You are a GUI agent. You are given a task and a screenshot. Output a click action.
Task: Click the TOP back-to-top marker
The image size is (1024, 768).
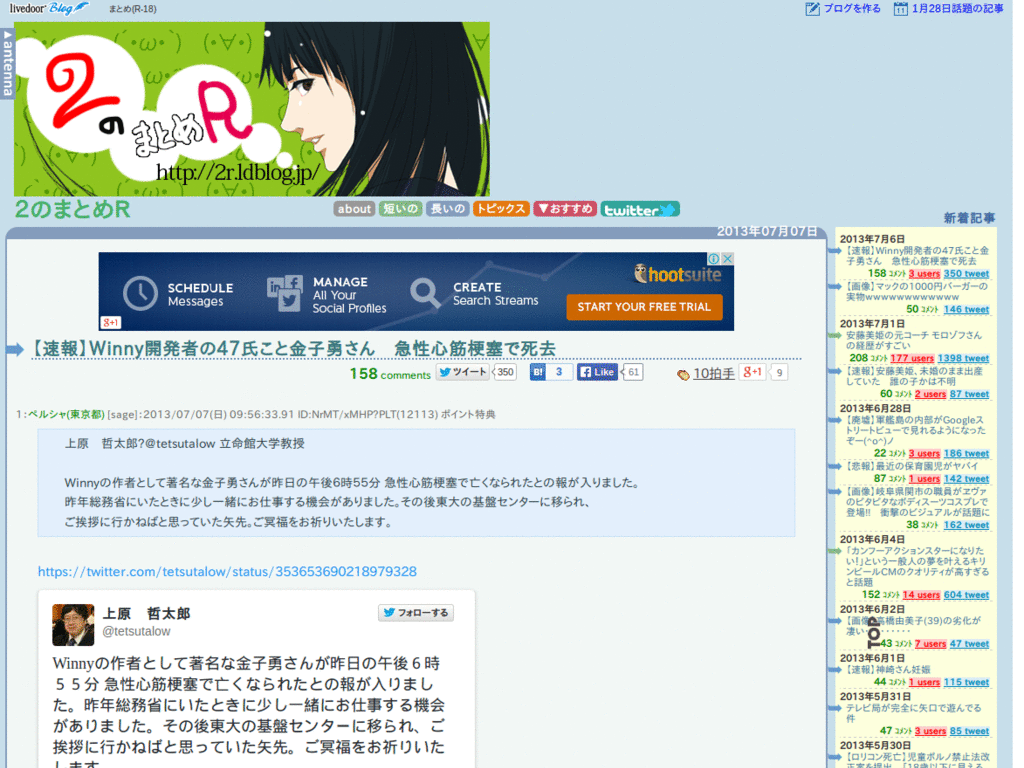pyautogui.click(x=874, y=632)
